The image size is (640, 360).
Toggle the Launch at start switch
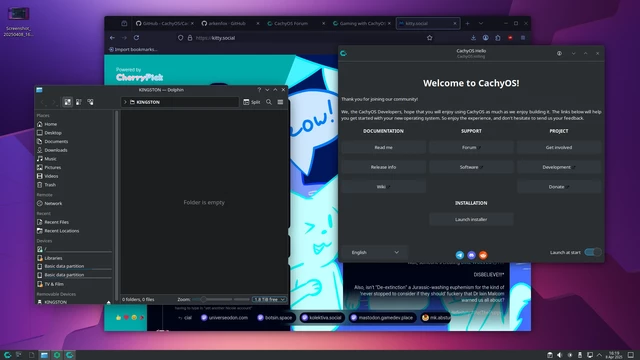point(593,252)
